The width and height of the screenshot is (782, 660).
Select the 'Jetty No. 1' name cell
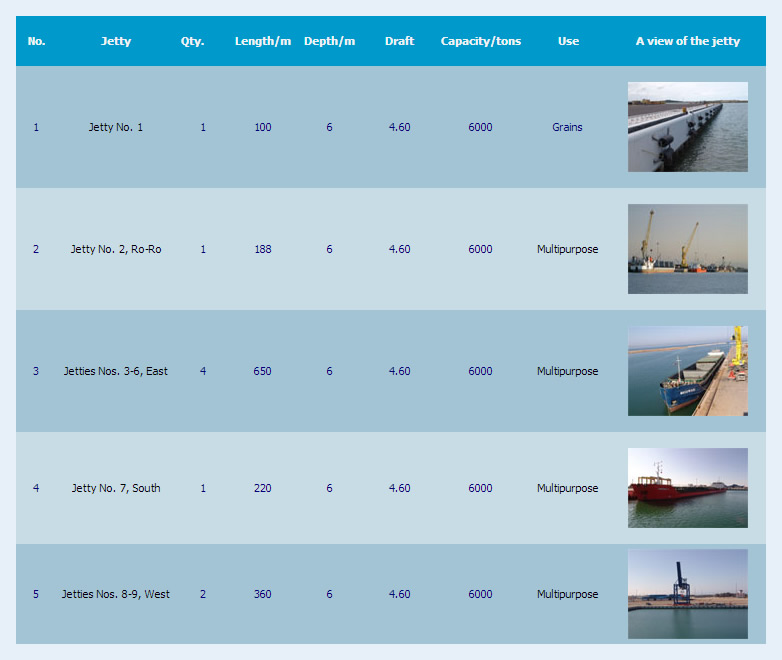click(116, 127)
